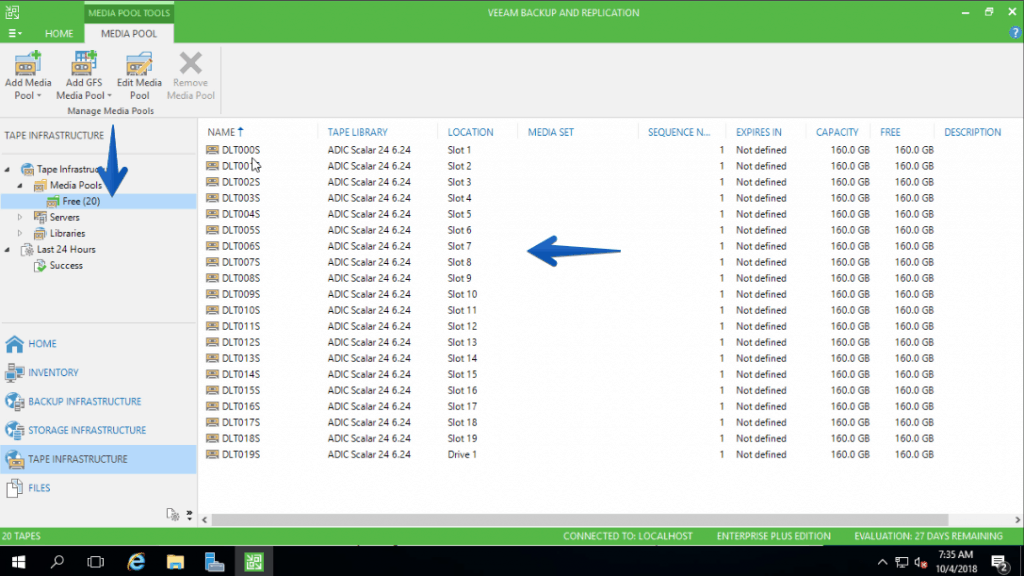
Task: Select the Success tree item
Action: [66, 266]
